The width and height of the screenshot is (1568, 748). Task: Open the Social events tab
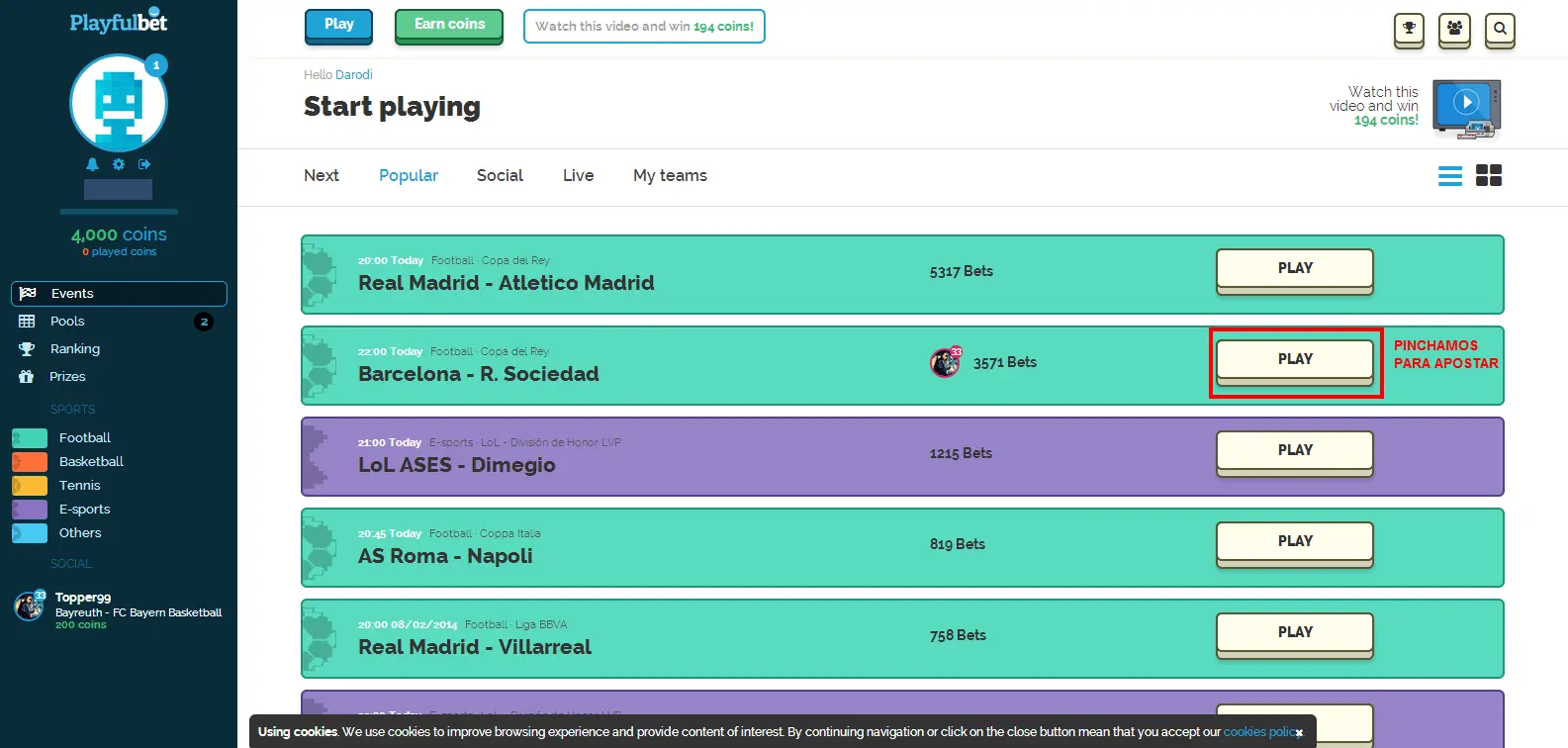point(500,176)
